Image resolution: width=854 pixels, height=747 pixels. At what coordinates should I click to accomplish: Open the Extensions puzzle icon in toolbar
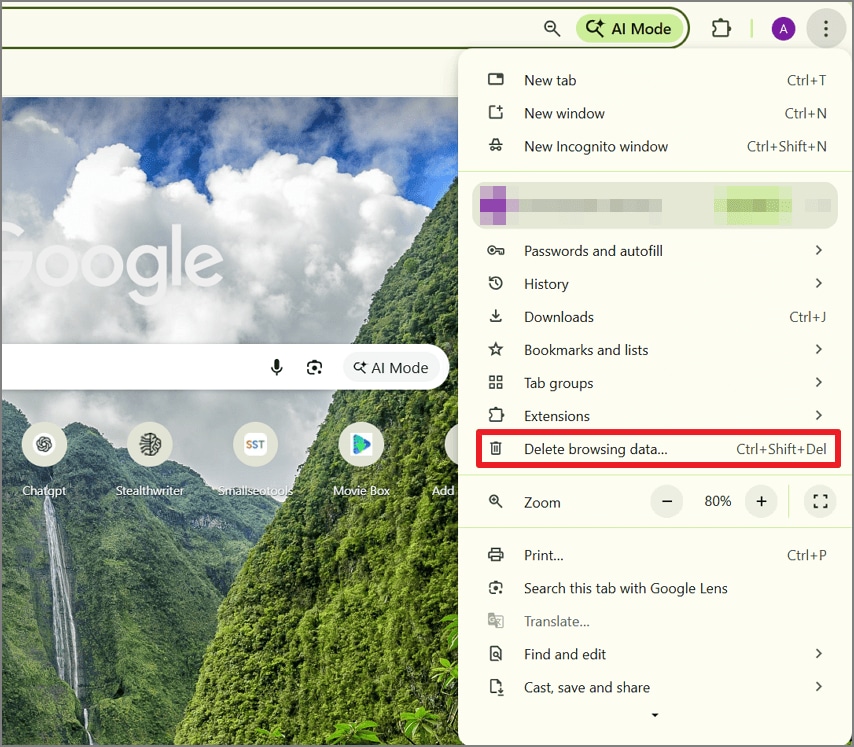point(721,28)
